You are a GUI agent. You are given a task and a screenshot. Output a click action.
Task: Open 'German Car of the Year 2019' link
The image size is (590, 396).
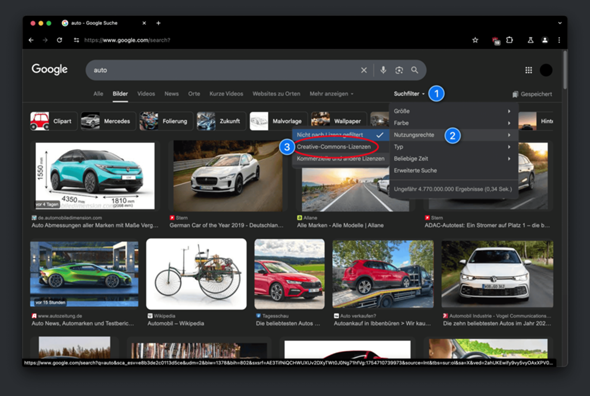(x=227, y=225)
